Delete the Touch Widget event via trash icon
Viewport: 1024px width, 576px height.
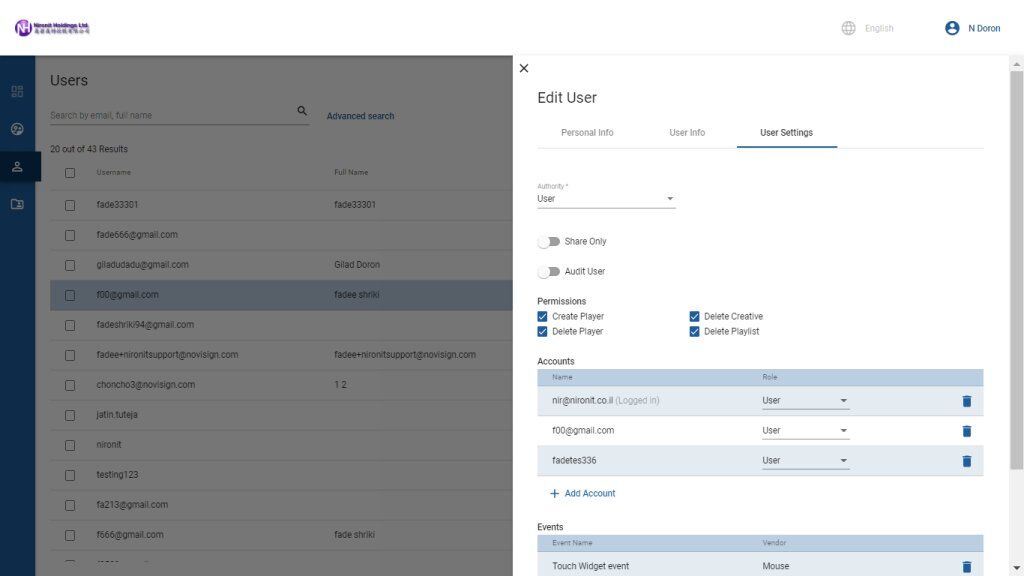pyautogui.click(x=966, y=566)
